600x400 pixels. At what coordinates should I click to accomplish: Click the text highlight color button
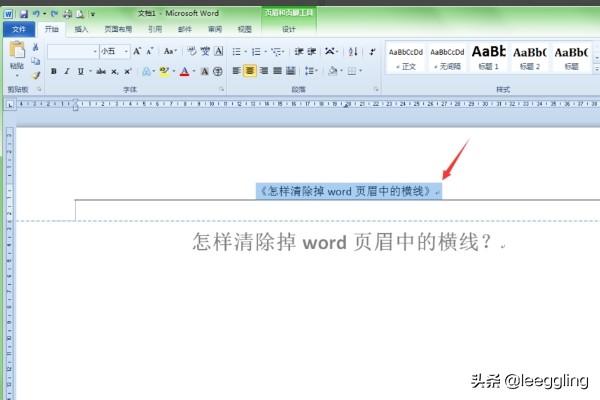[x=165, y=71]
